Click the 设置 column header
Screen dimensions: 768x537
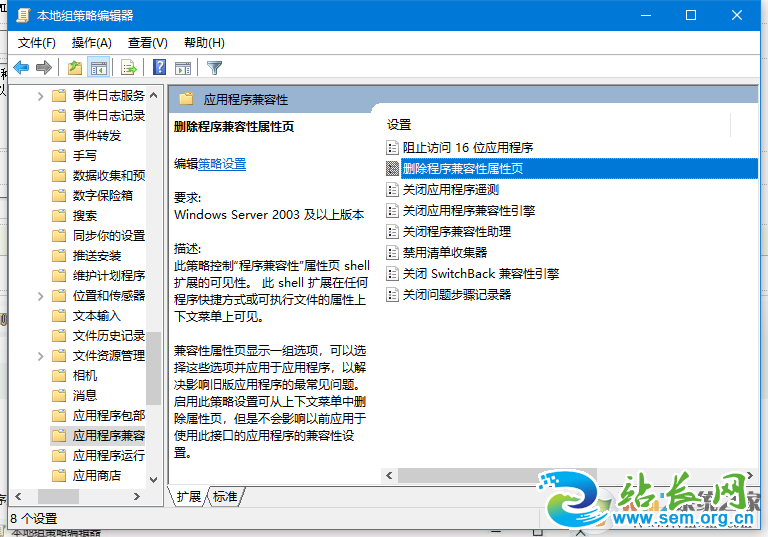click(400, 125)
